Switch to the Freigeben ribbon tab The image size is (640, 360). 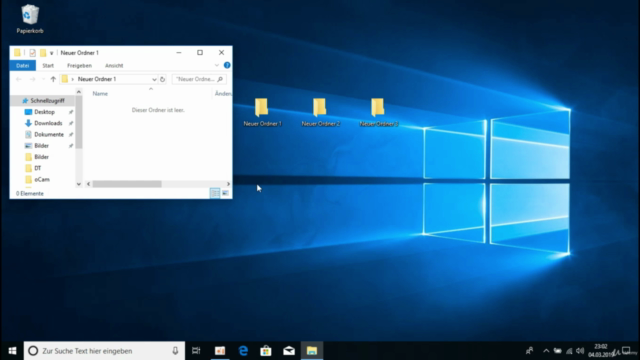(x=79, y=65)
